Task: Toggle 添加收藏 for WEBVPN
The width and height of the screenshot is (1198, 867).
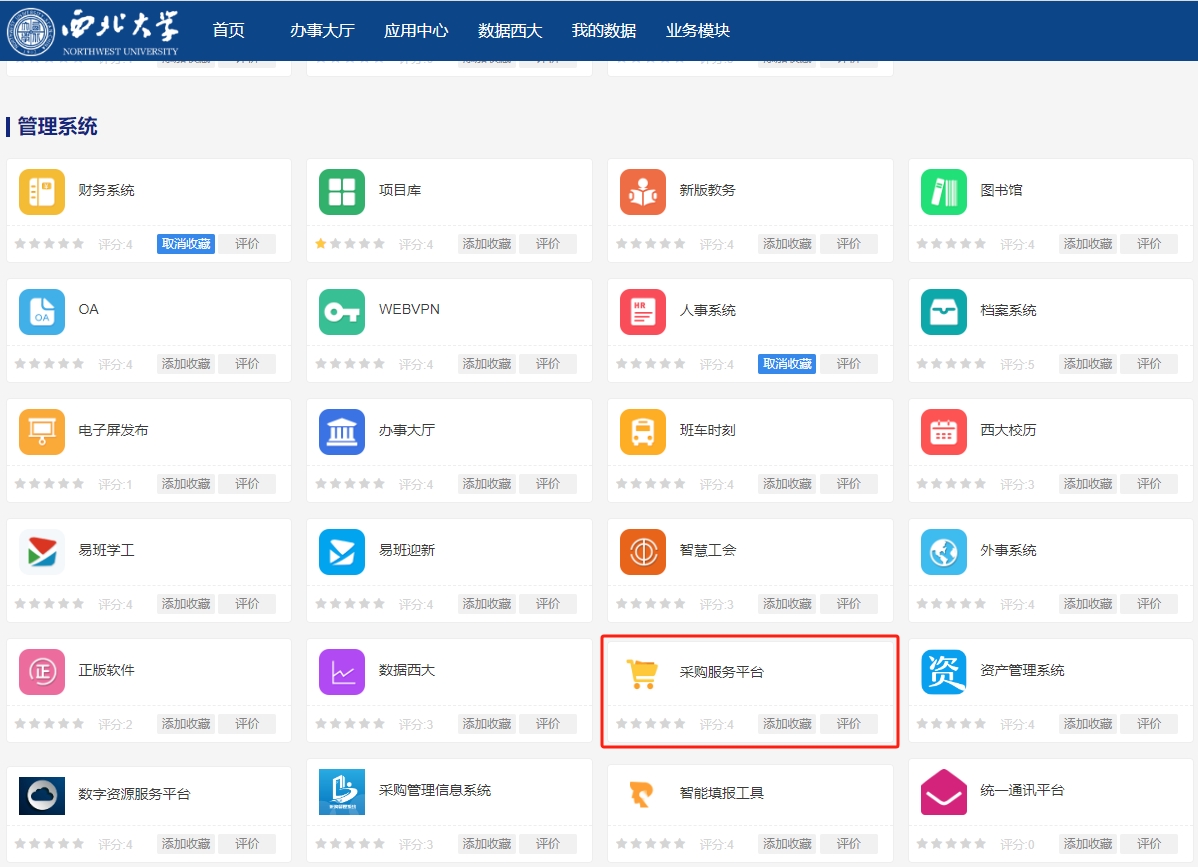Action: (x=487, y=364)
